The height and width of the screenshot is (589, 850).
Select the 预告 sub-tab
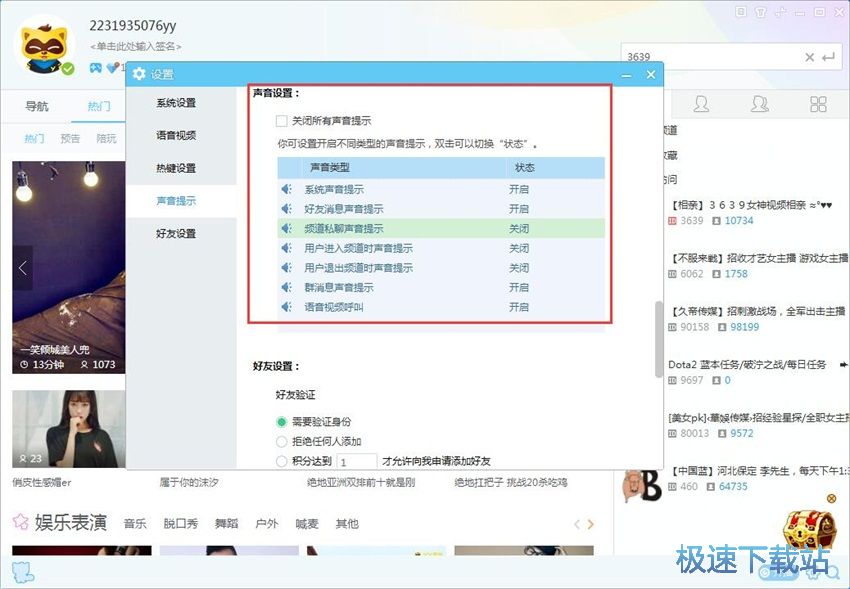[x=70, y=139]
